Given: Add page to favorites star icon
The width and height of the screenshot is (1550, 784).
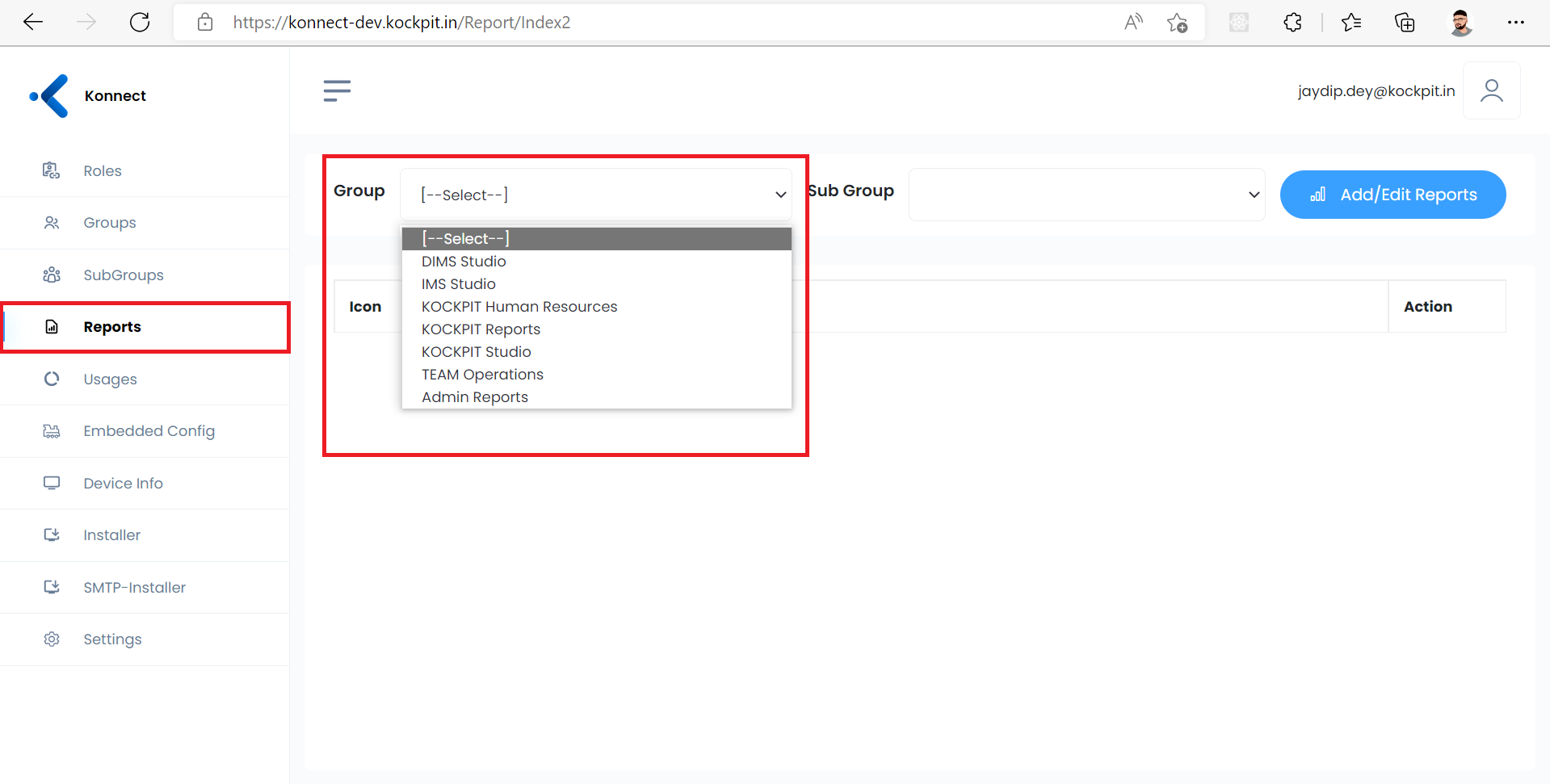Looking at the screenshot, I should click(1178, 23).
